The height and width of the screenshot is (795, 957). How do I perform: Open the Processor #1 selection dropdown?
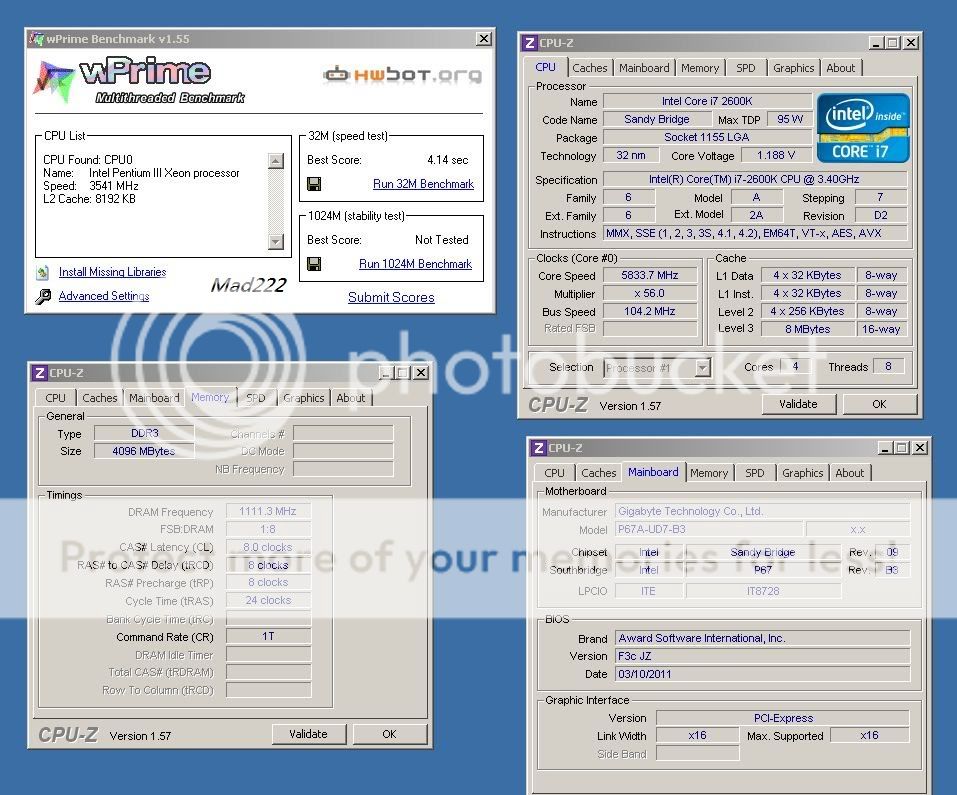[x=703, y=368]
